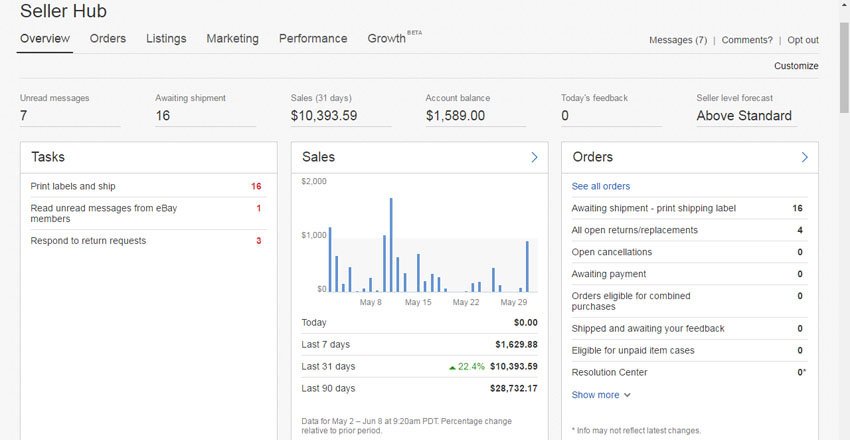Open Messages (7) link
The width and height of the screenshot is (850, 440).
[677, 40]
